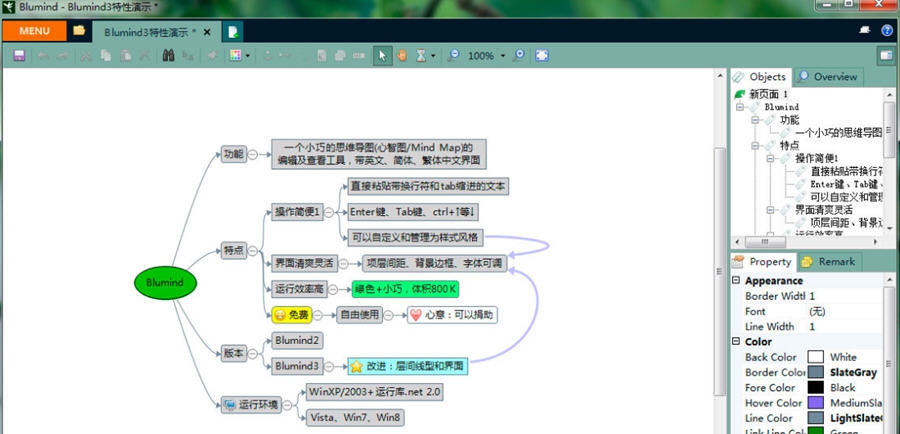
Task: Paste the clipboard contents from the toolbar
Action: click(126, 56)
